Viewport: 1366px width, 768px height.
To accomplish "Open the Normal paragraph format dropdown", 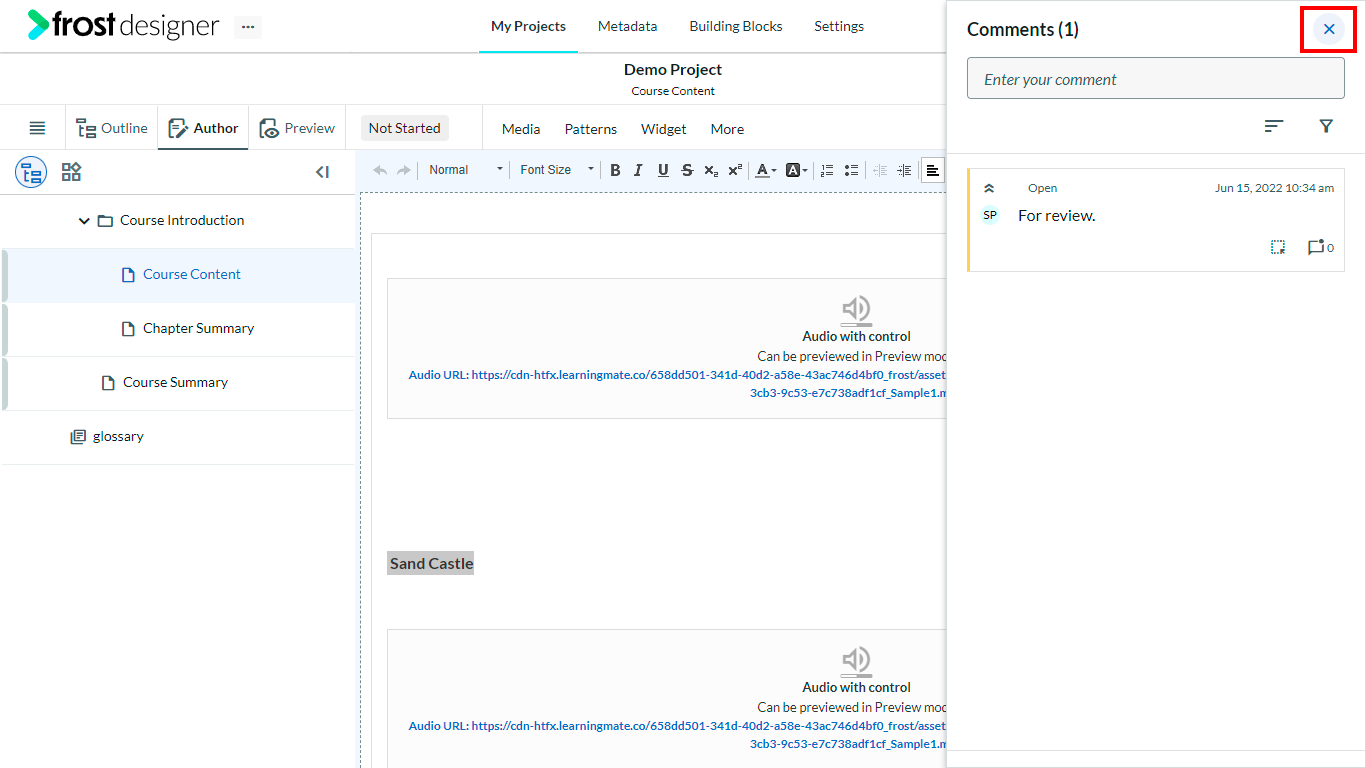I will coord(465,170).
